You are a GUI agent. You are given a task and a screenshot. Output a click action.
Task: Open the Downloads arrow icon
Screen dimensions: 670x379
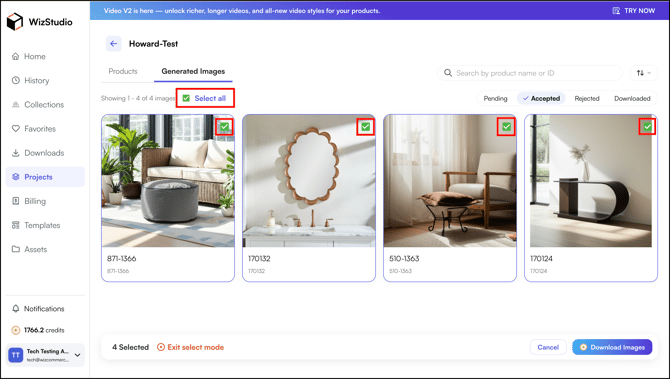coord(16,153)
